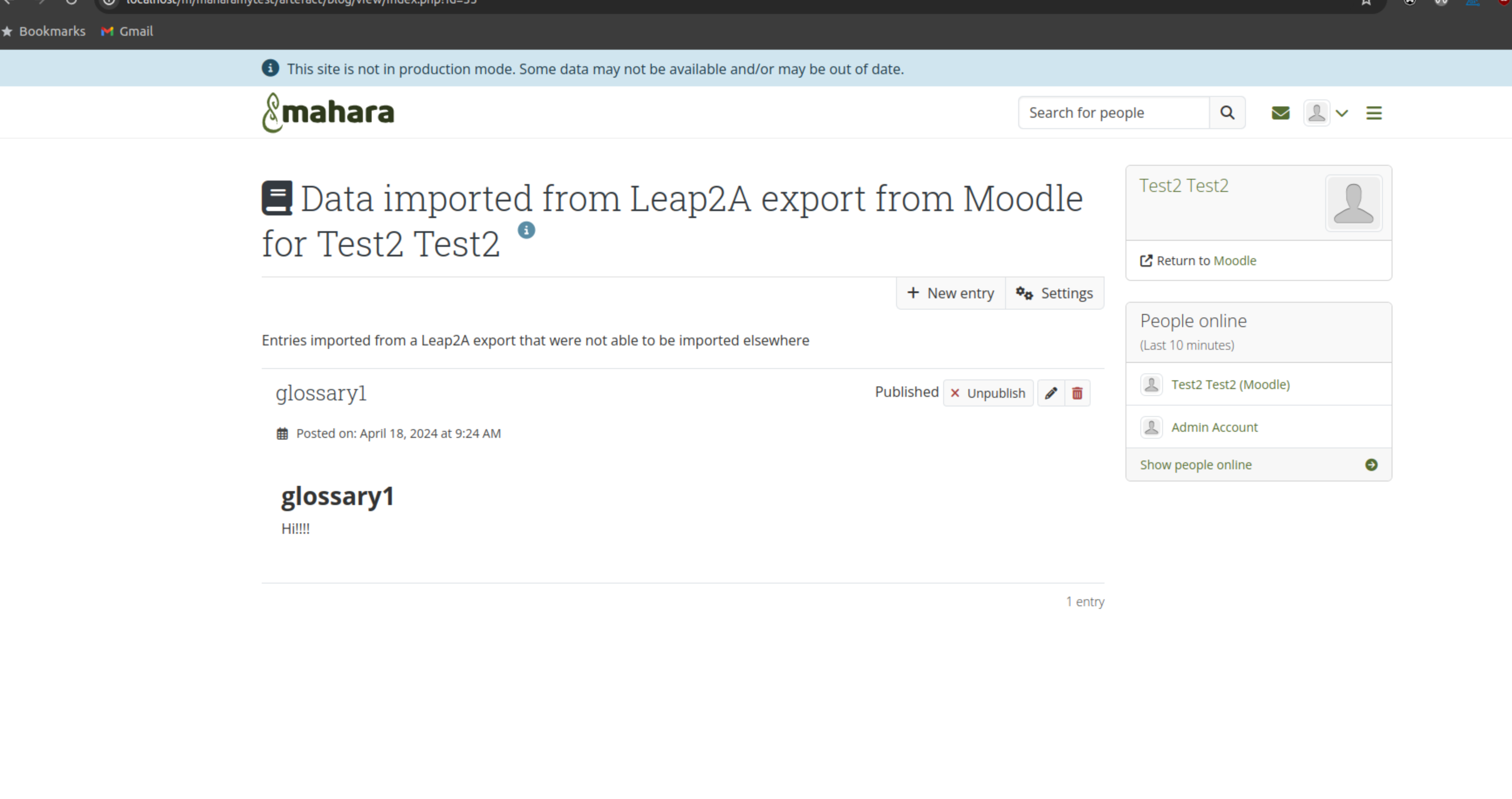Click the bold glossary1 heading in entry body
1512x799 pixels.
(x=338, y=496)
